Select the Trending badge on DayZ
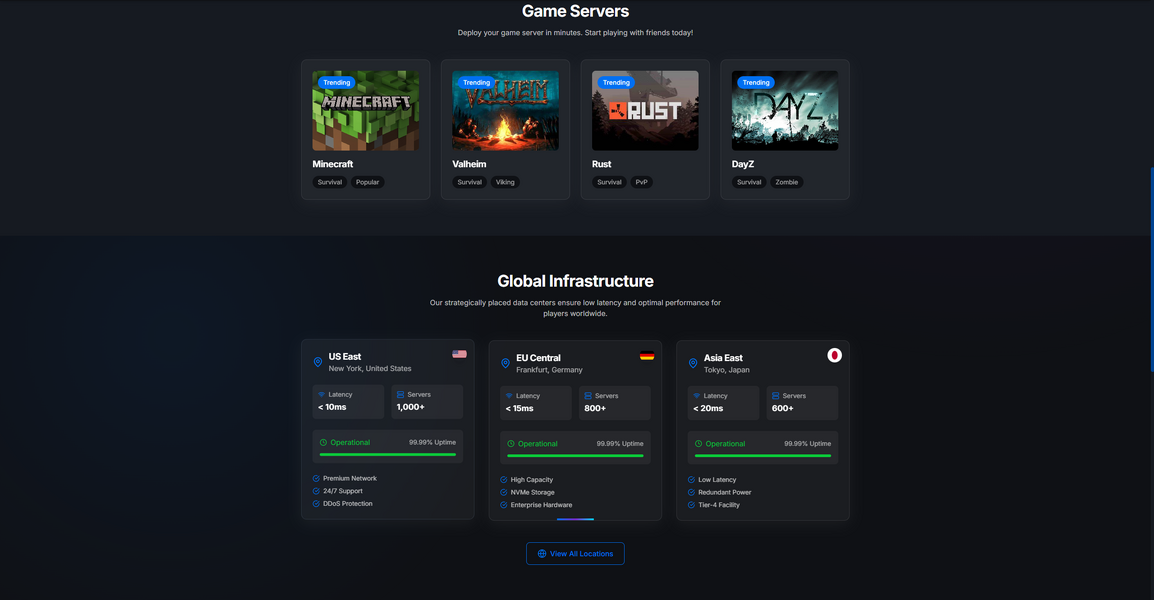Viewport: 1154px width, 600px height. (x=756, y=82)
